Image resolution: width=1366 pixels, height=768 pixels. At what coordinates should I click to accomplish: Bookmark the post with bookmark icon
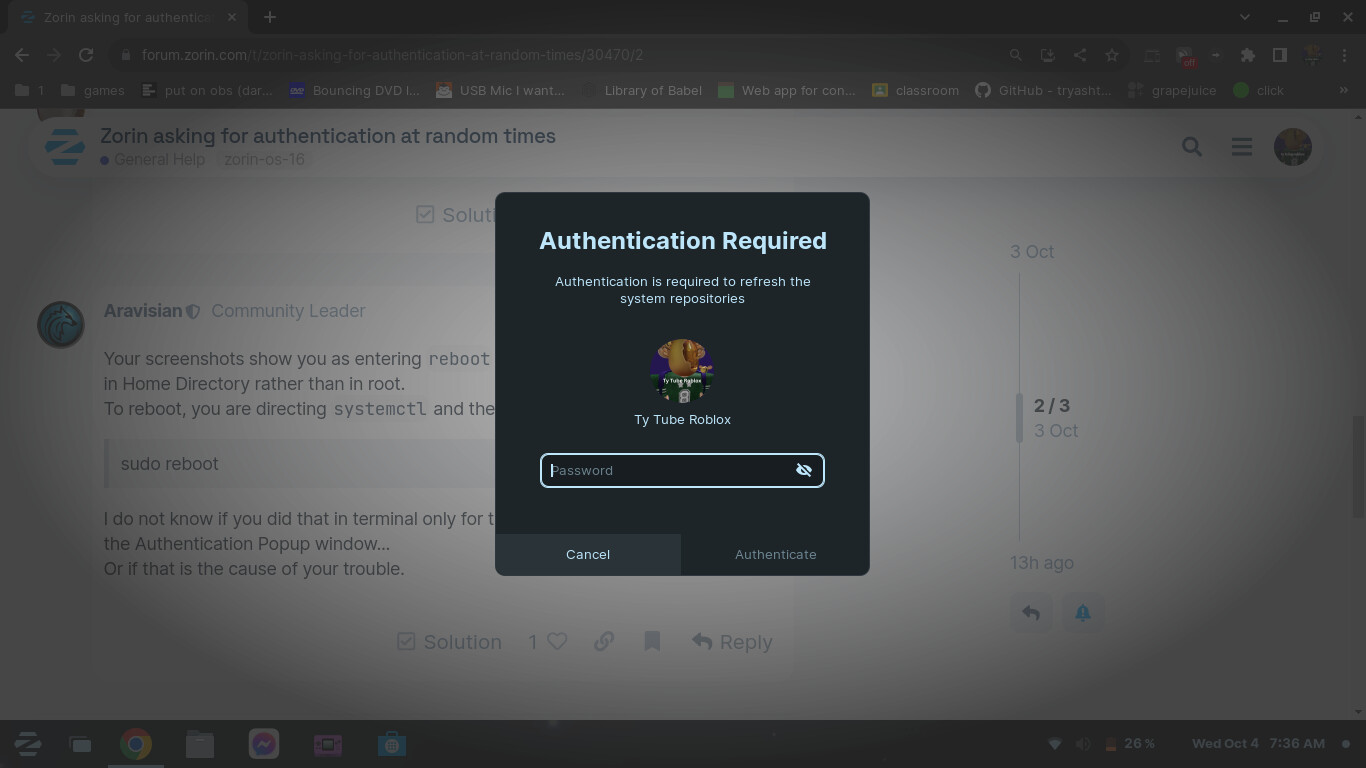pos(652,642)
